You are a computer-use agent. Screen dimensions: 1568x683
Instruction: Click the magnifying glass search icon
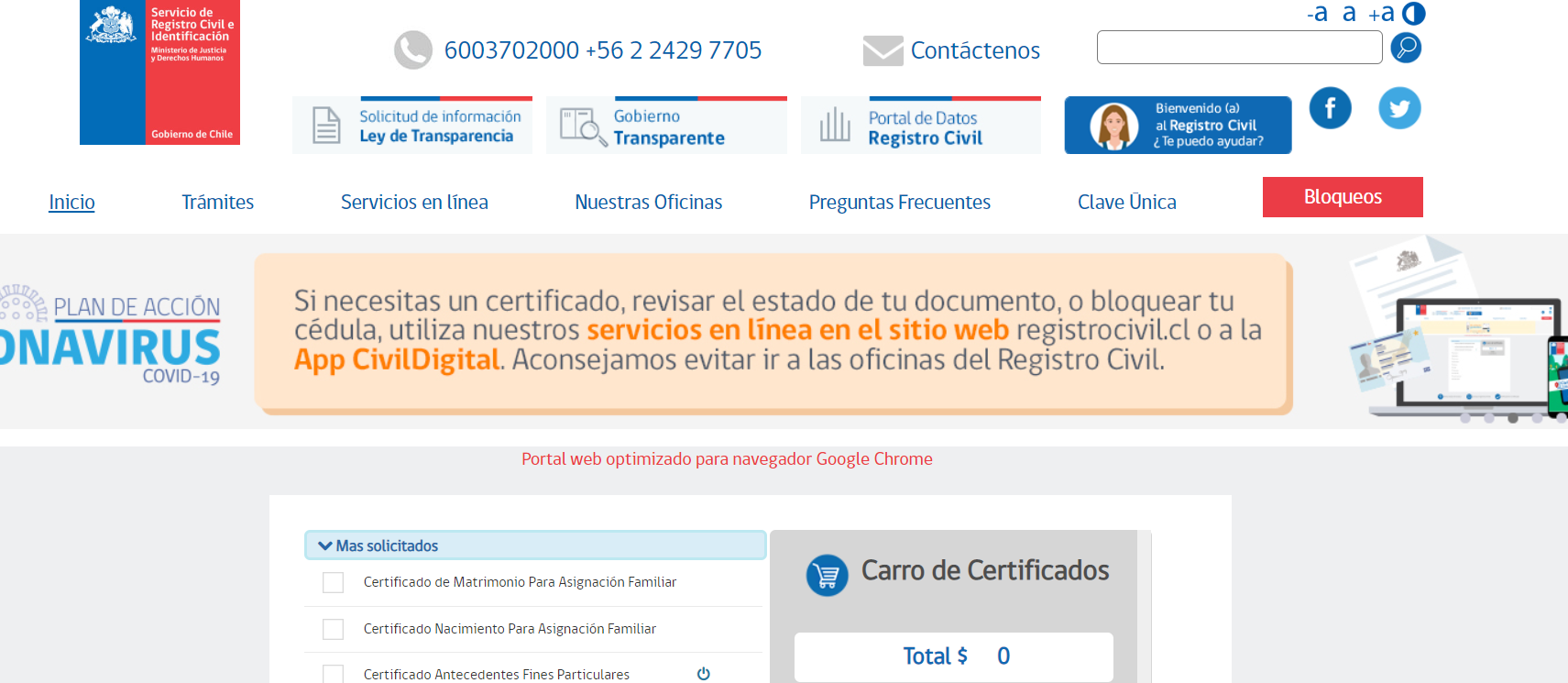click(x=1406, y=48)
